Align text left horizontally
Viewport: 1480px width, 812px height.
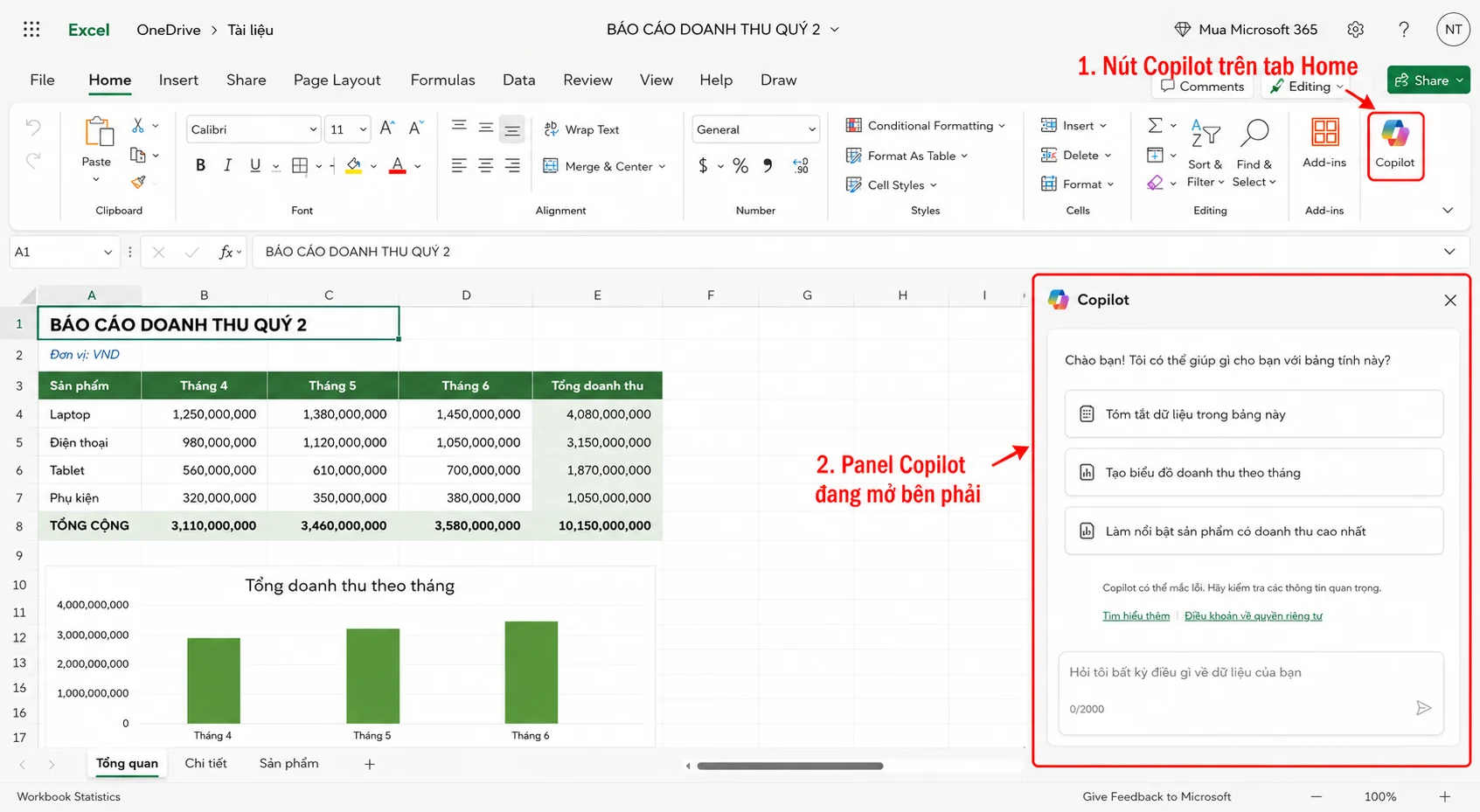coord(459,165)
